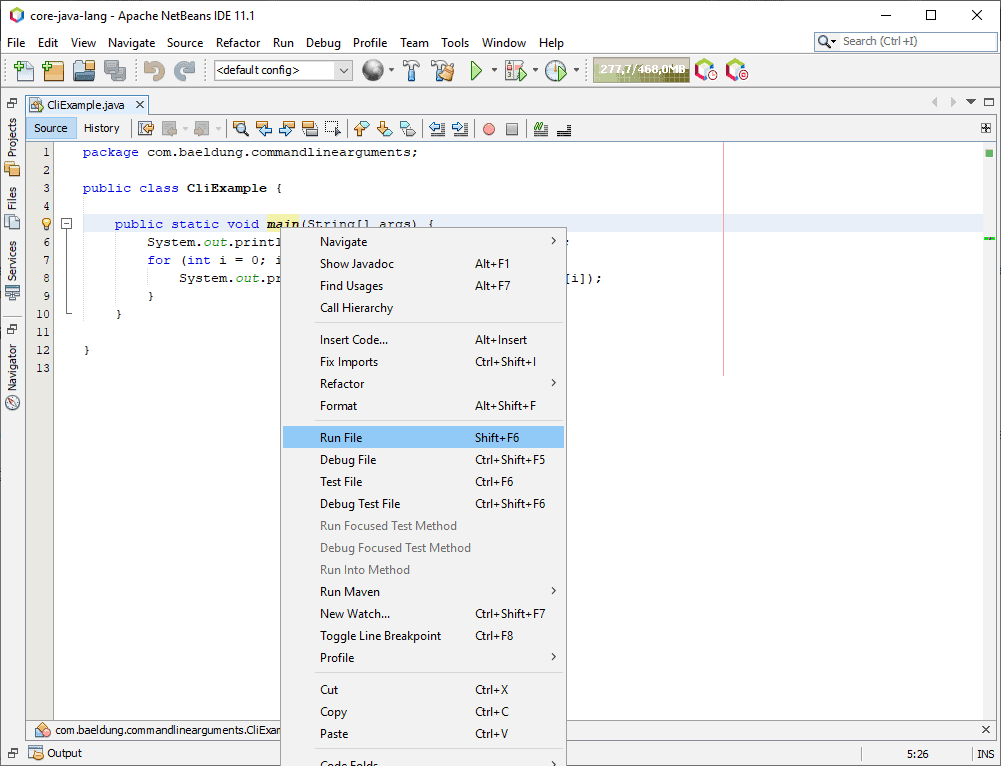Viewport: 1001px width, 766px height.
Task: Click the Find Selection magnifier icon
Action: 240,129
